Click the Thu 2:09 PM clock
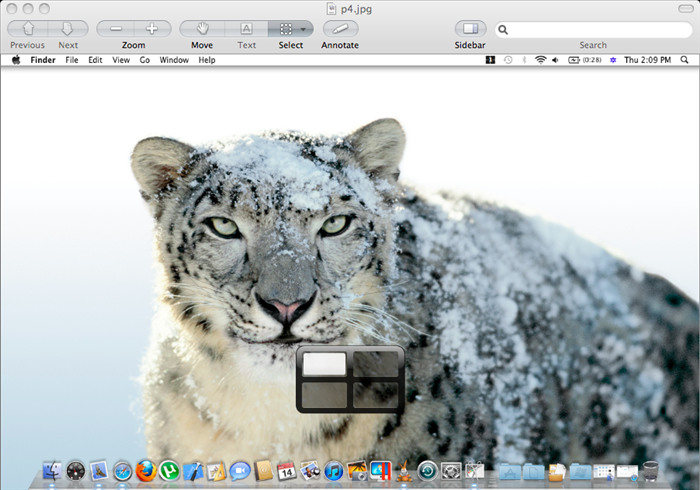700x490 pixels. coord(647,60)
